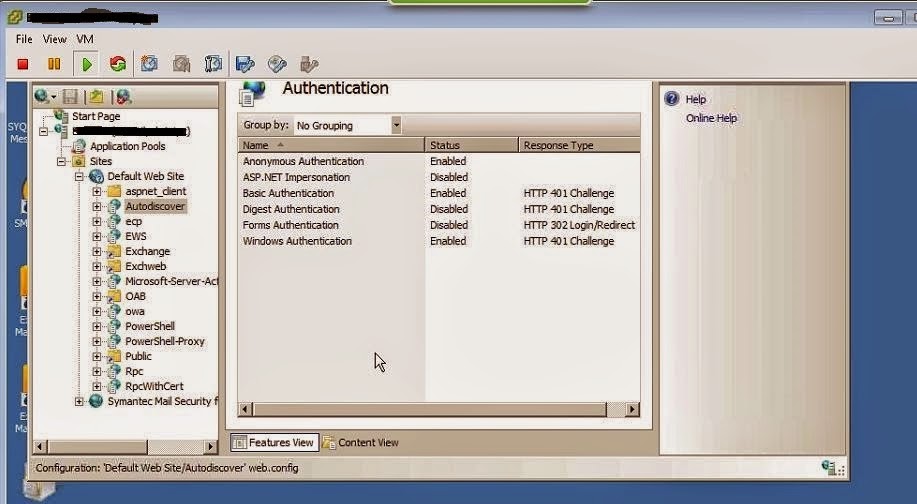
Task: Expand the ecp tree node
Action: [97, 222]
